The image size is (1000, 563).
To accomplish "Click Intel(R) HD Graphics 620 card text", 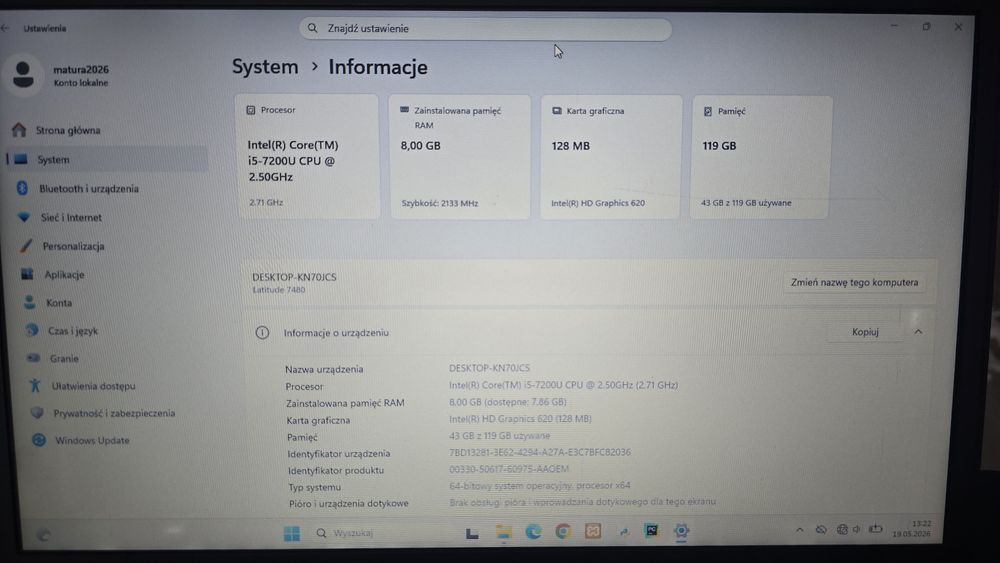I will point(598,203).
